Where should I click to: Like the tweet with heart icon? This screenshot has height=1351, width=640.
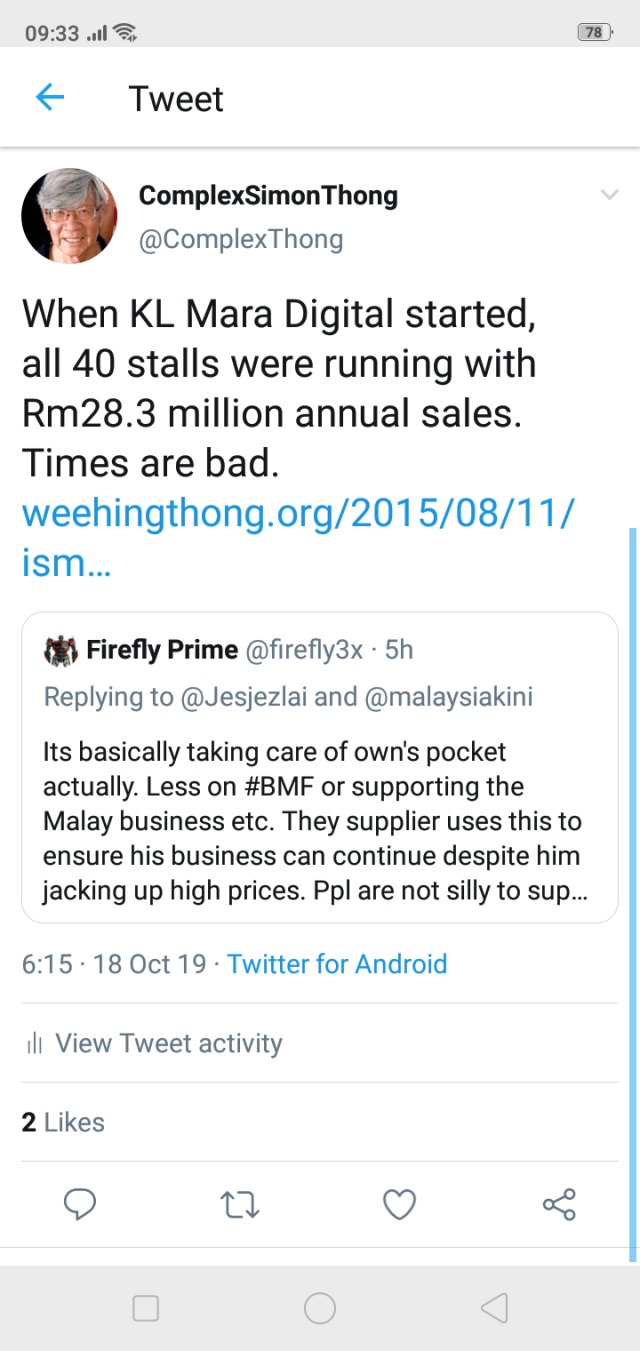click(x=400, y=1205)
